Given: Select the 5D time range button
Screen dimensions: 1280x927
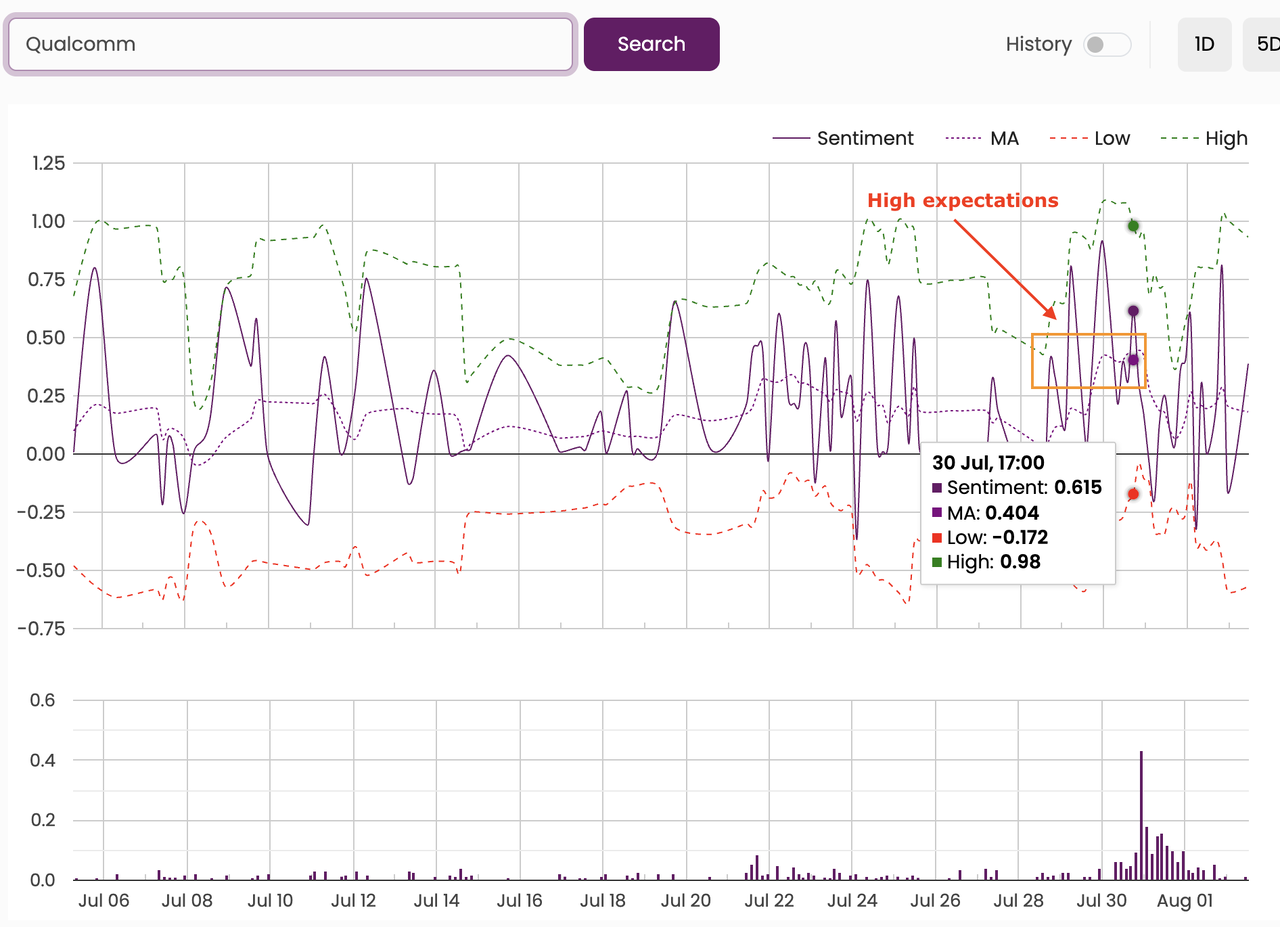Looking at the screenshot, I should (1262, 44).
